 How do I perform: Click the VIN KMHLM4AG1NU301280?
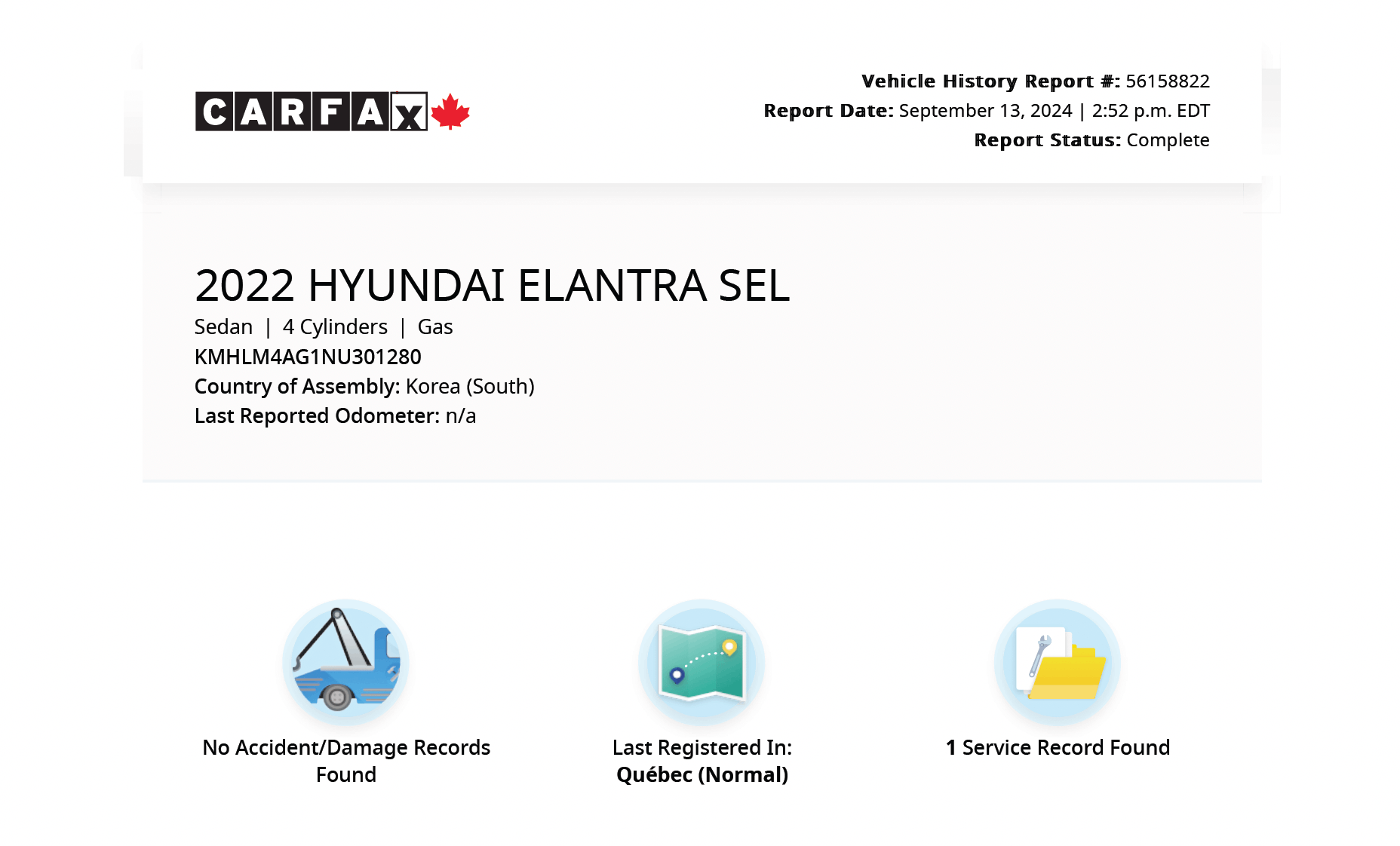tap(308, 357)
